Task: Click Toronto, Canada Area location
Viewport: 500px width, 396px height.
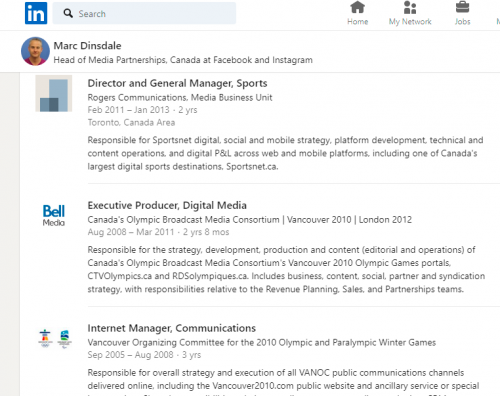Action: (x=131, y=122)
